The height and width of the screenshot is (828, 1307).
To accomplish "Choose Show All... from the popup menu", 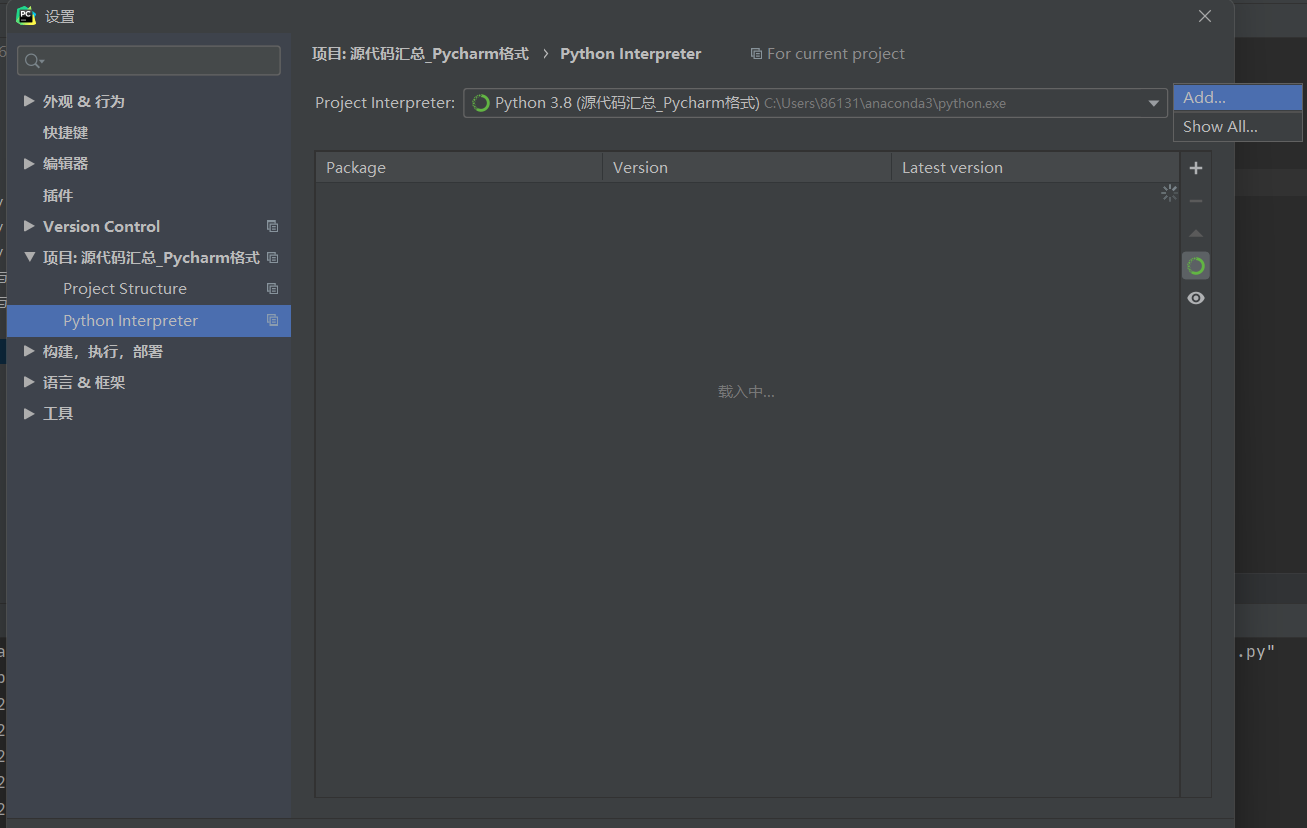I will (x=1238, y=127).
